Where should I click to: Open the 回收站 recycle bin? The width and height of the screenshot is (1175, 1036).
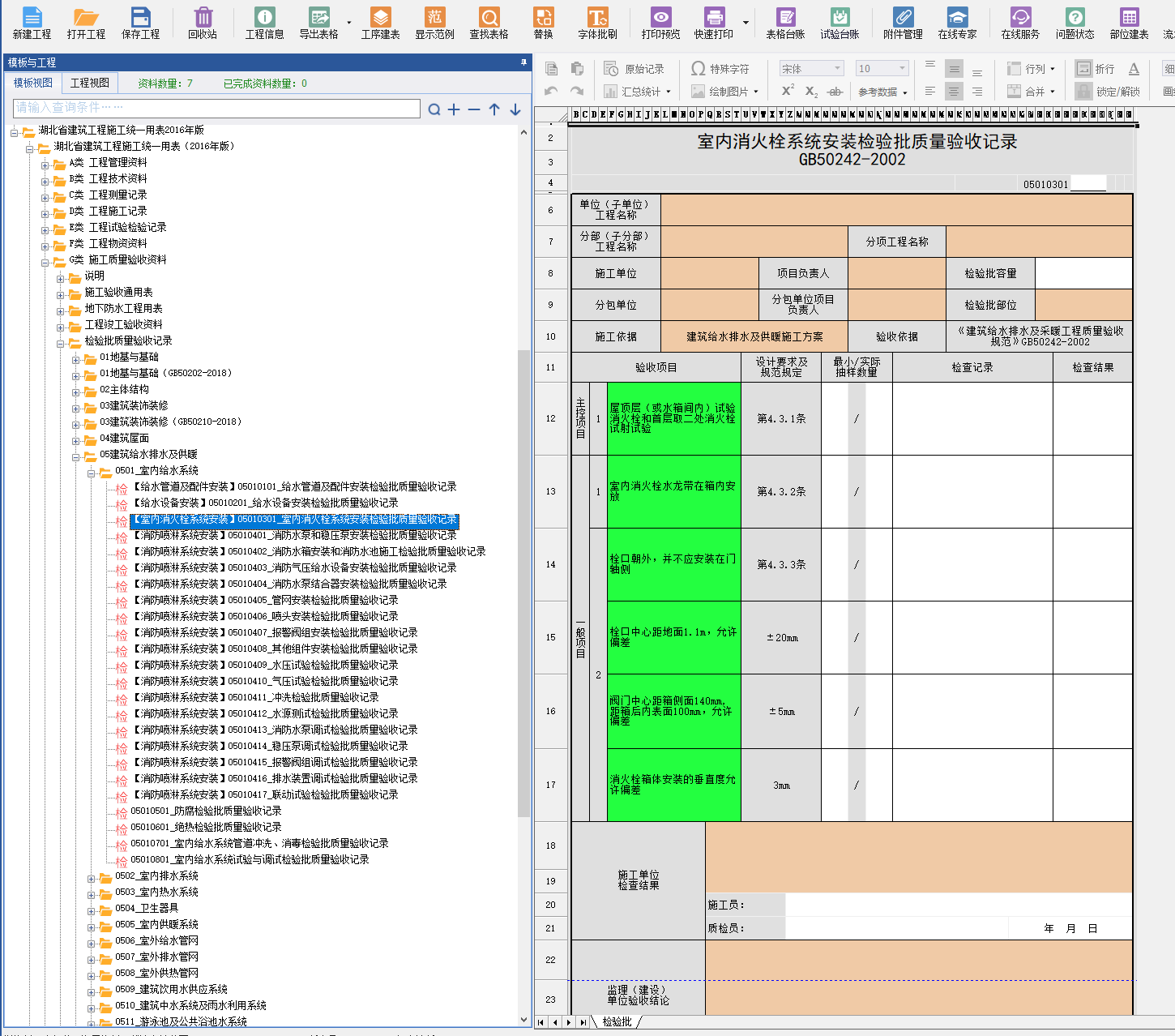(x=203, y=23)
